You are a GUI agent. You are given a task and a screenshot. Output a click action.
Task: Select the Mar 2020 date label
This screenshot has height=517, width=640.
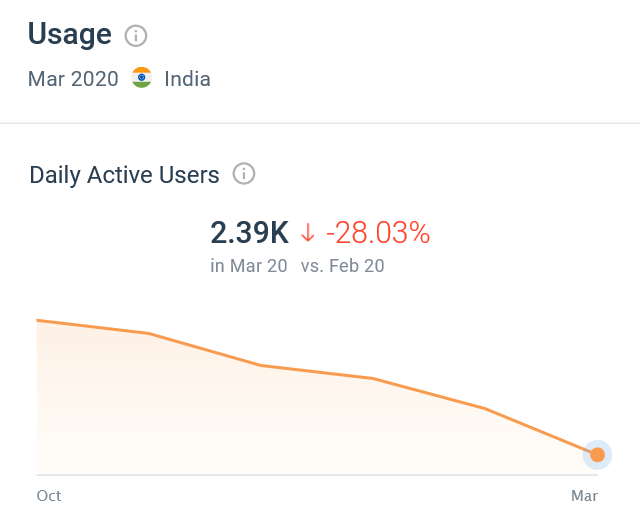(x=73, y=79)
